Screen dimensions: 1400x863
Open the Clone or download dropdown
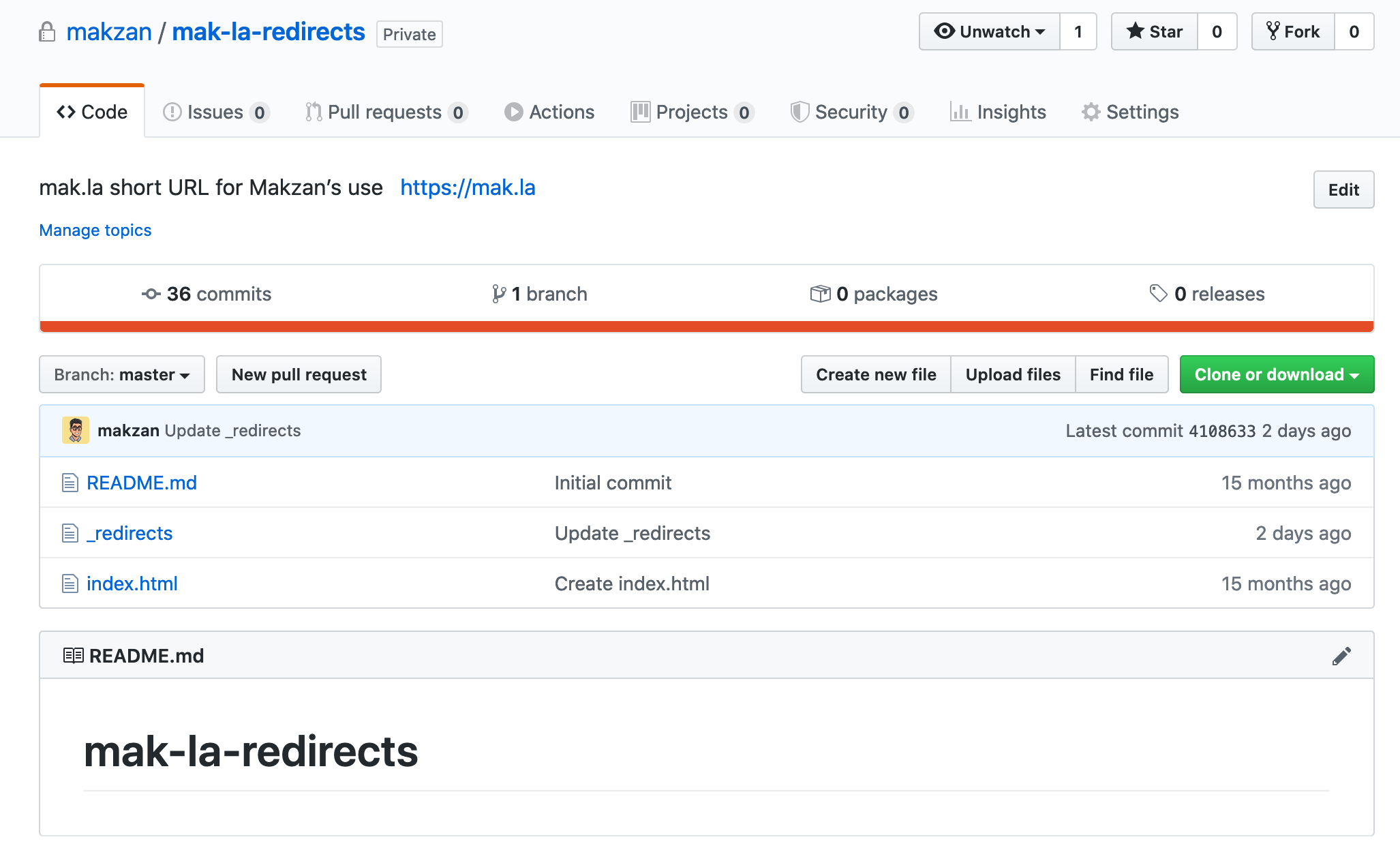(1276, 374)
